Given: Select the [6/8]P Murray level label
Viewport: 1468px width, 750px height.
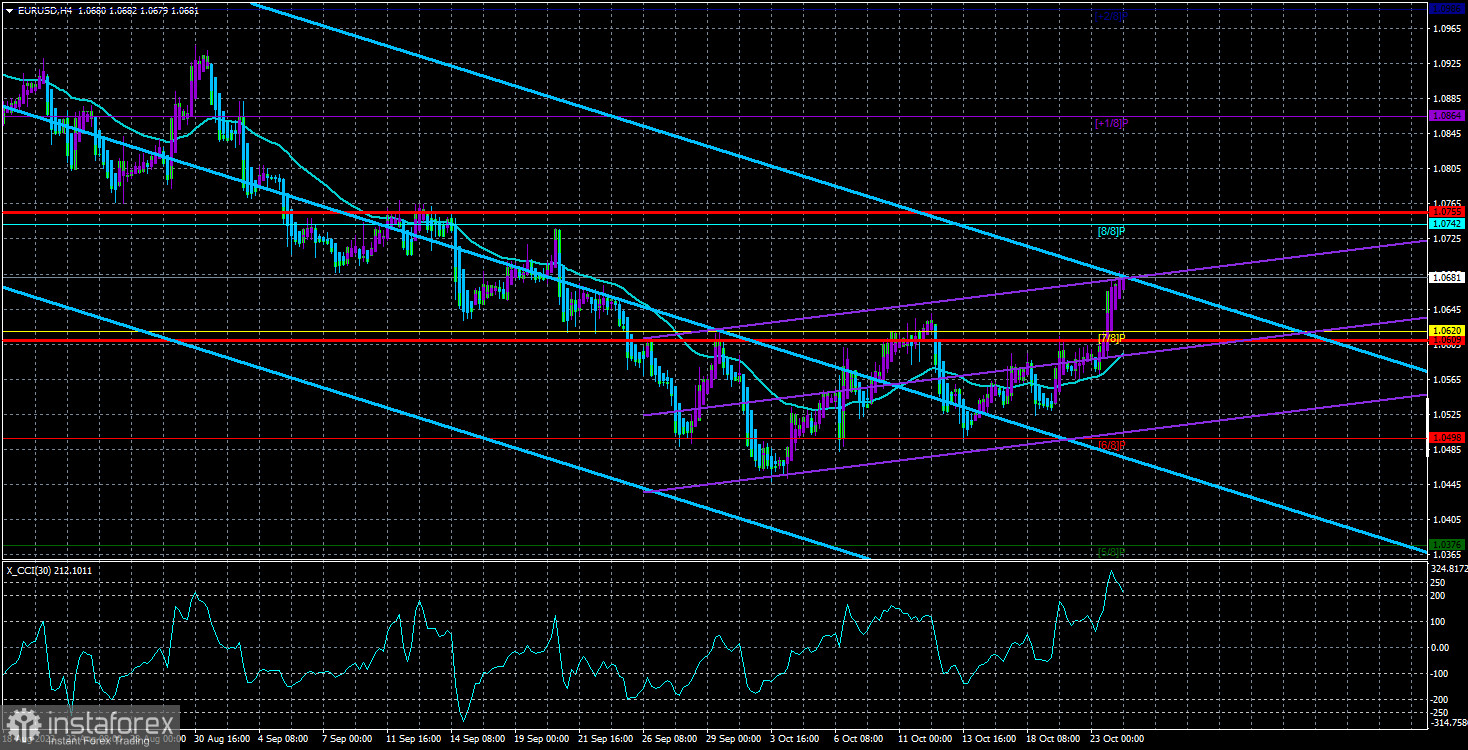Looking at the screenshot, I should coord(1111,445).
